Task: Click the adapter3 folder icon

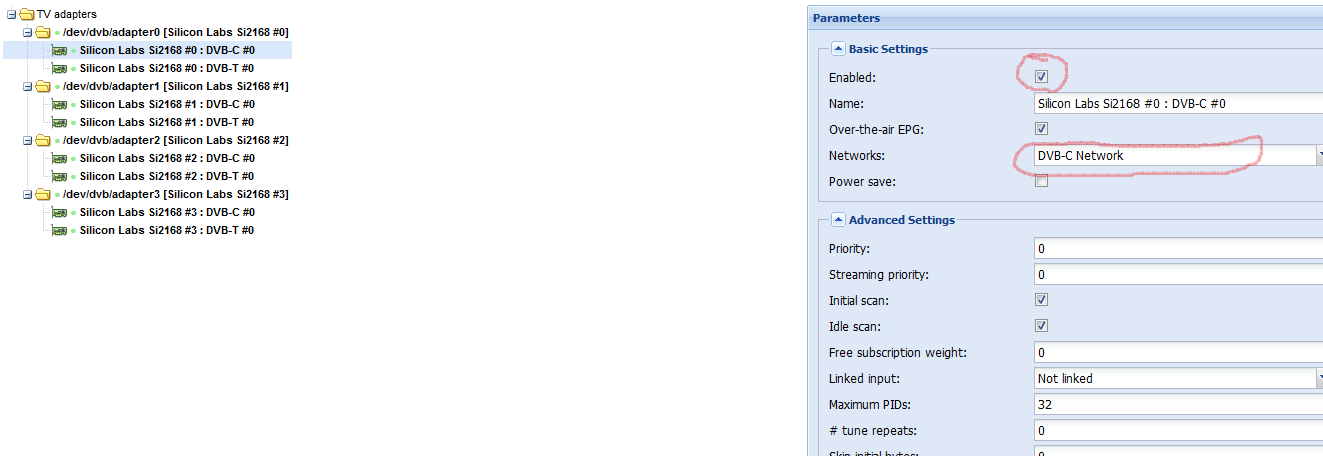Action: (x=42, y=194)
